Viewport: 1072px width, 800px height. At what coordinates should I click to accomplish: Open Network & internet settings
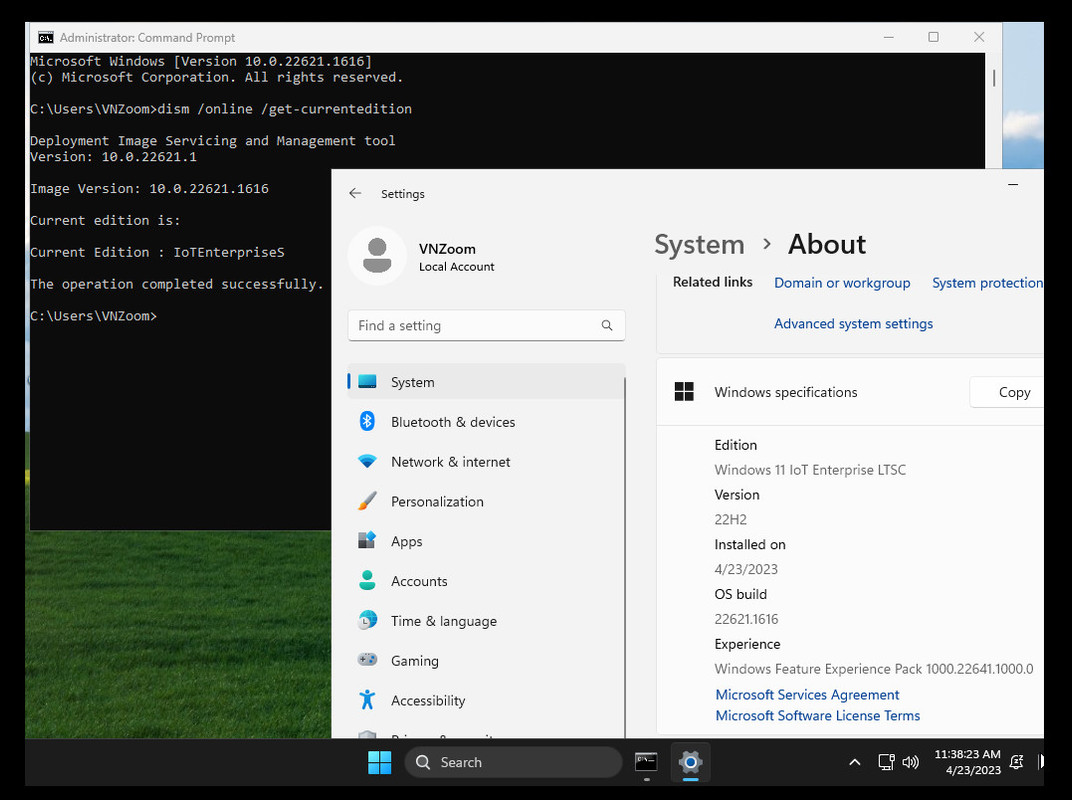[x=486, y=462]
